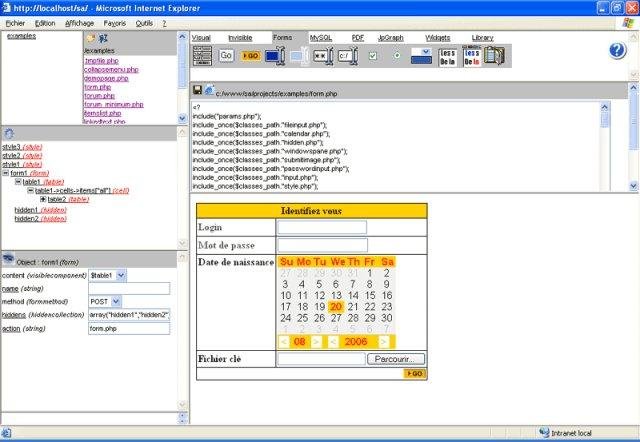Switch to the Invisible tab

pos(240,38)
